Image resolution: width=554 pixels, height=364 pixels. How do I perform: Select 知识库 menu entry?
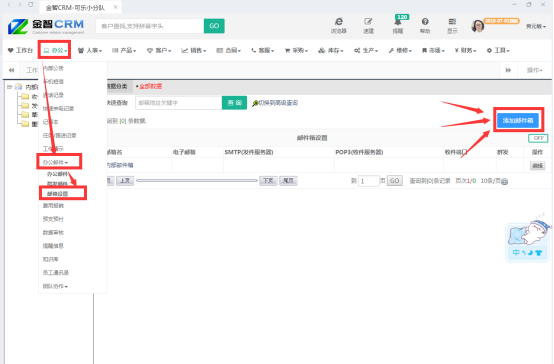click(x=51, y=259)
